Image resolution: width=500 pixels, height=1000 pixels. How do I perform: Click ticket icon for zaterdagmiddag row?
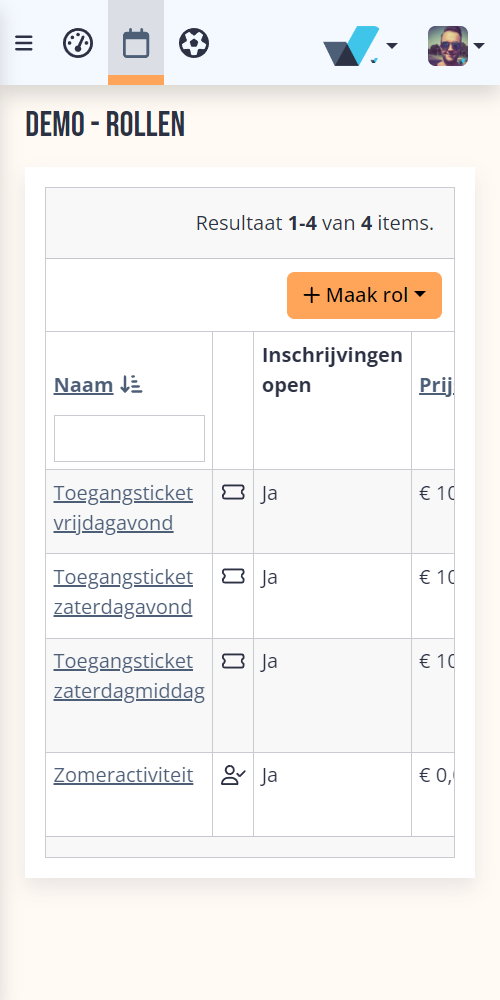233,661
